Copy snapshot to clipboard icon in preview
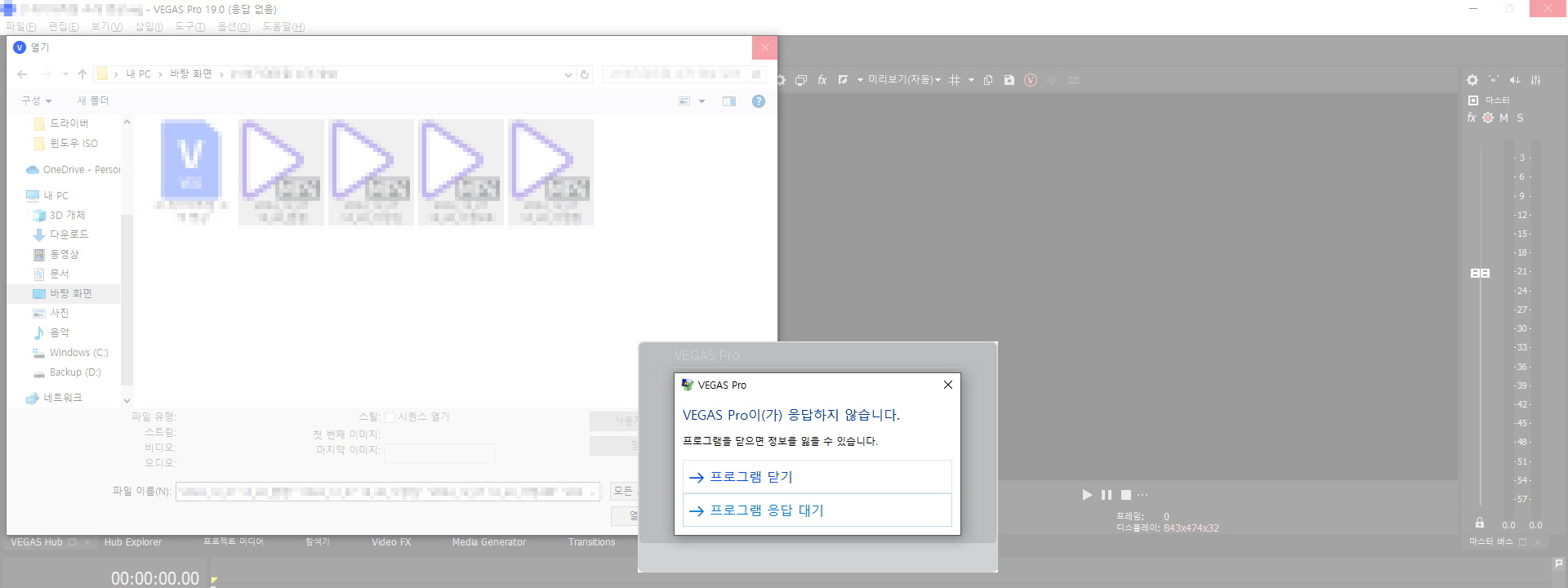This screenshot has height=588, width=1568. (x=988, y=80)
